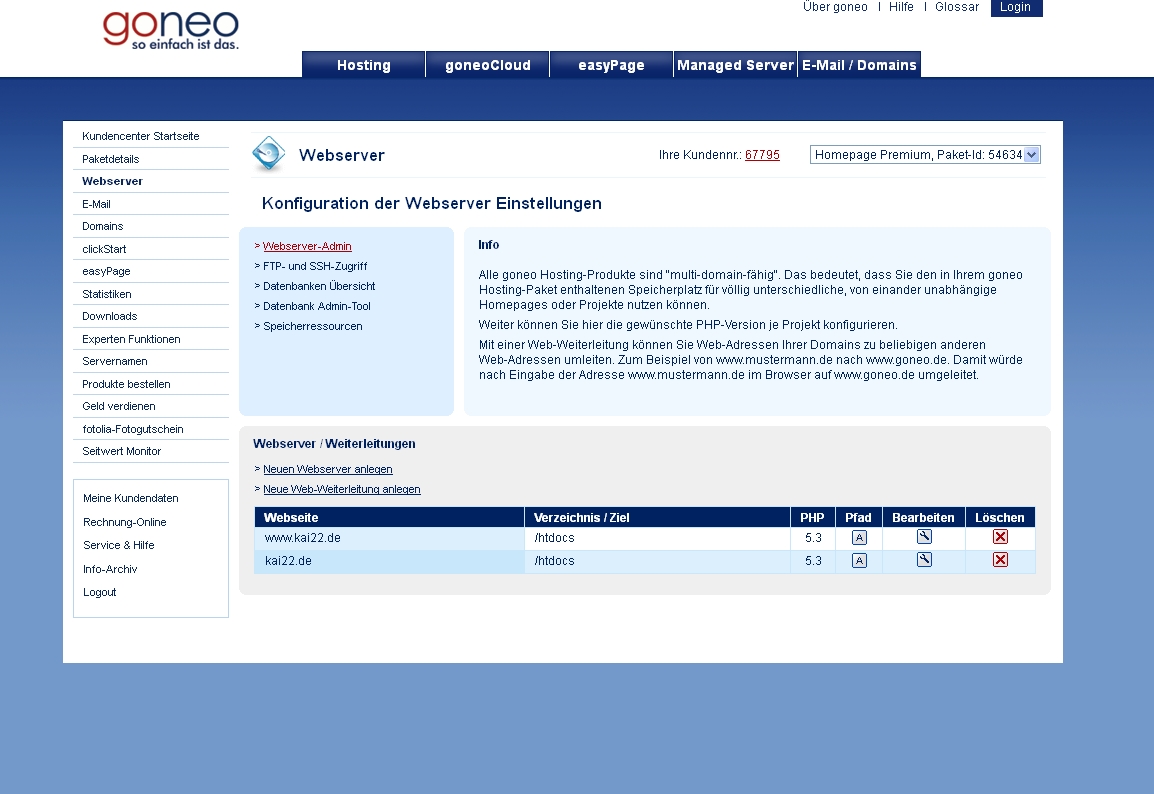The width and height of the screenshot is (1154, 794).
Task: Open easyPage in sidebar
Action: tap(106, 271)
